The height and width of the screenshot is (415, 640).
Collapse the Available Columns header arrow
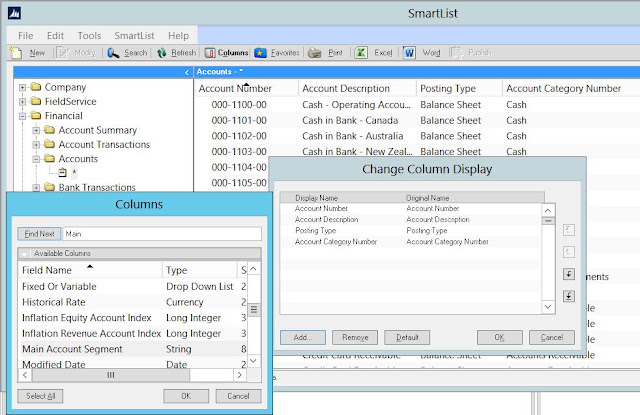pos(24,253)
